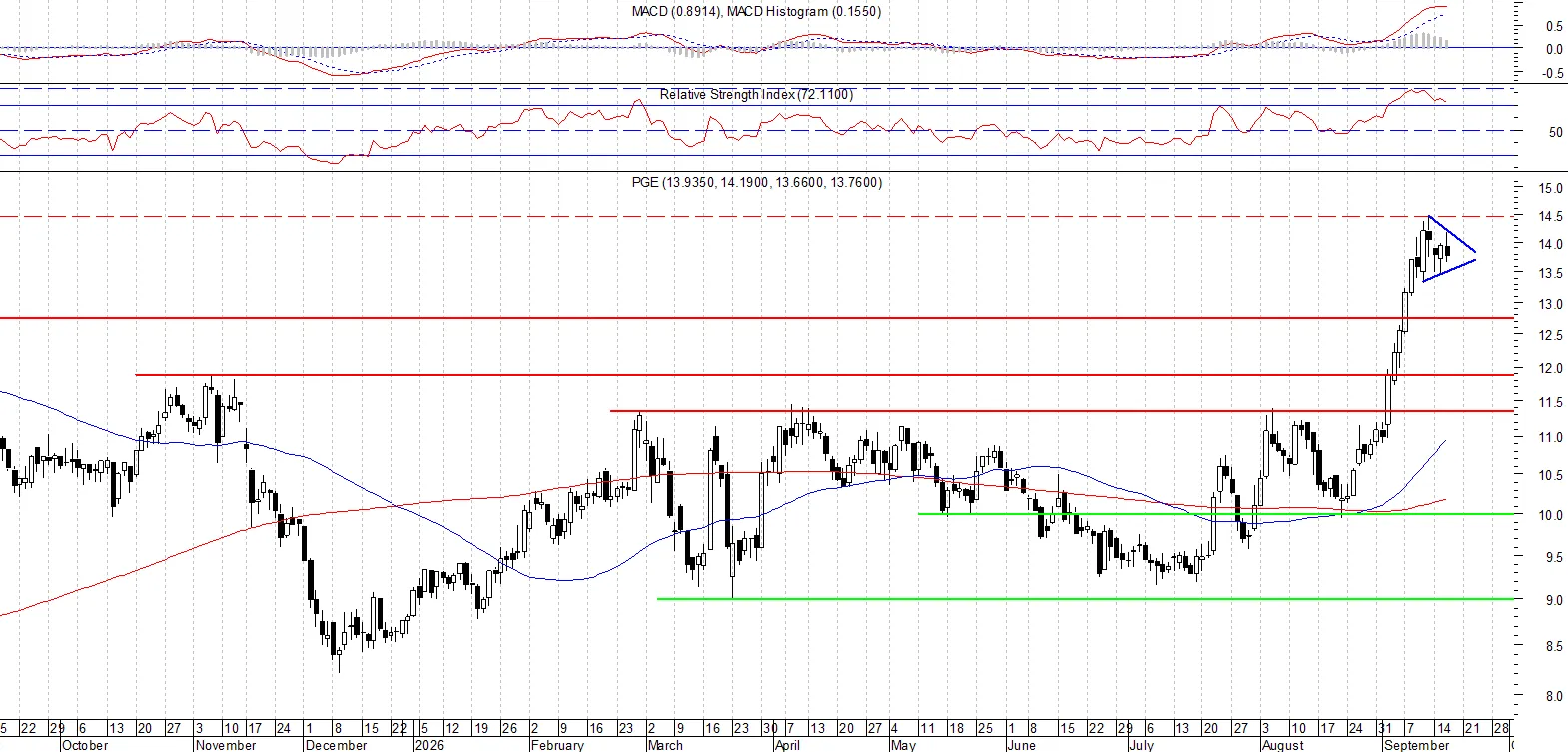Click the 10.0 price axis label
Viewport: 1568px width, 752px height.
coord(1550,515)
